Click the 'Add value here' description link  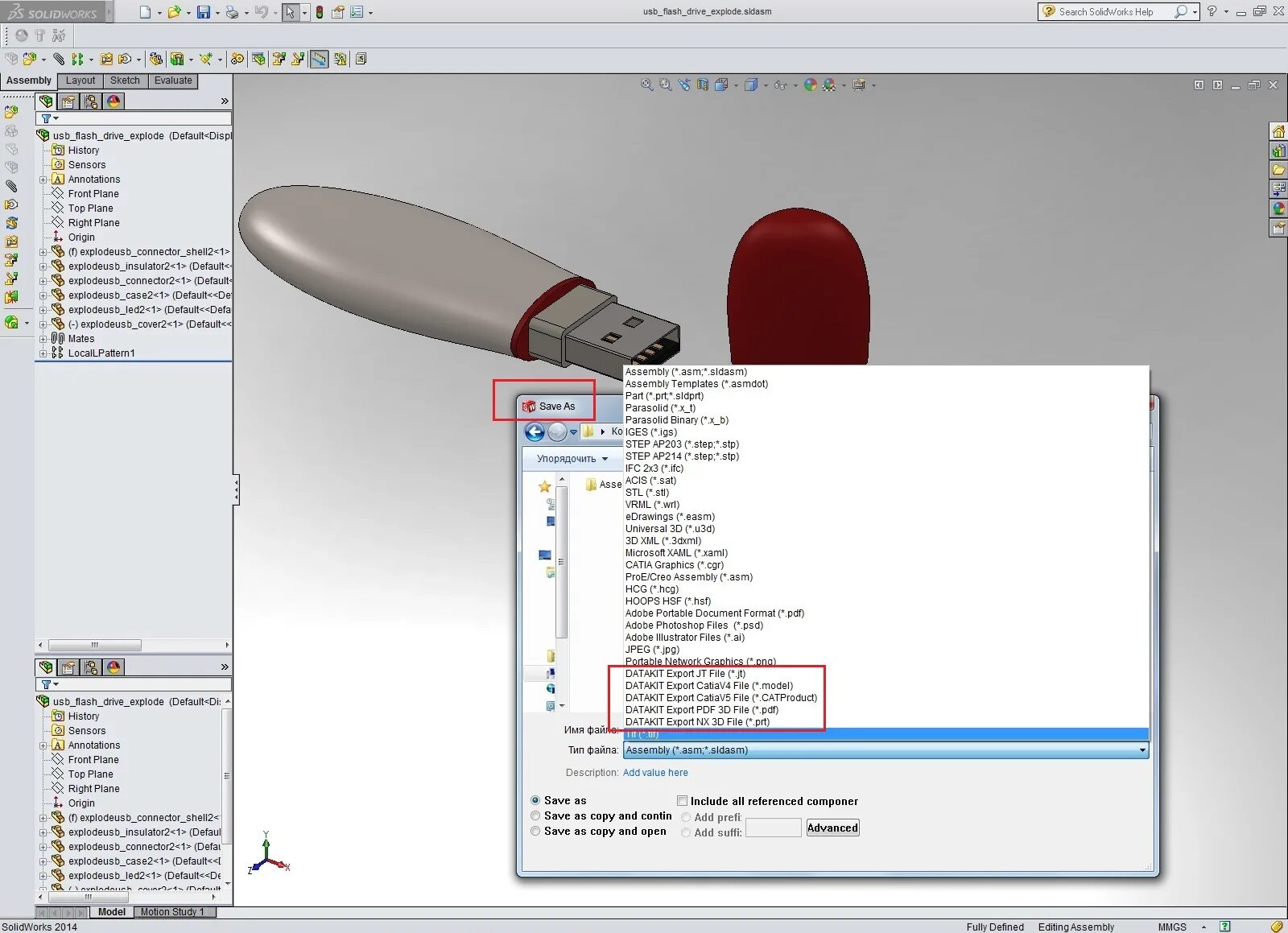tap(655, 773)
